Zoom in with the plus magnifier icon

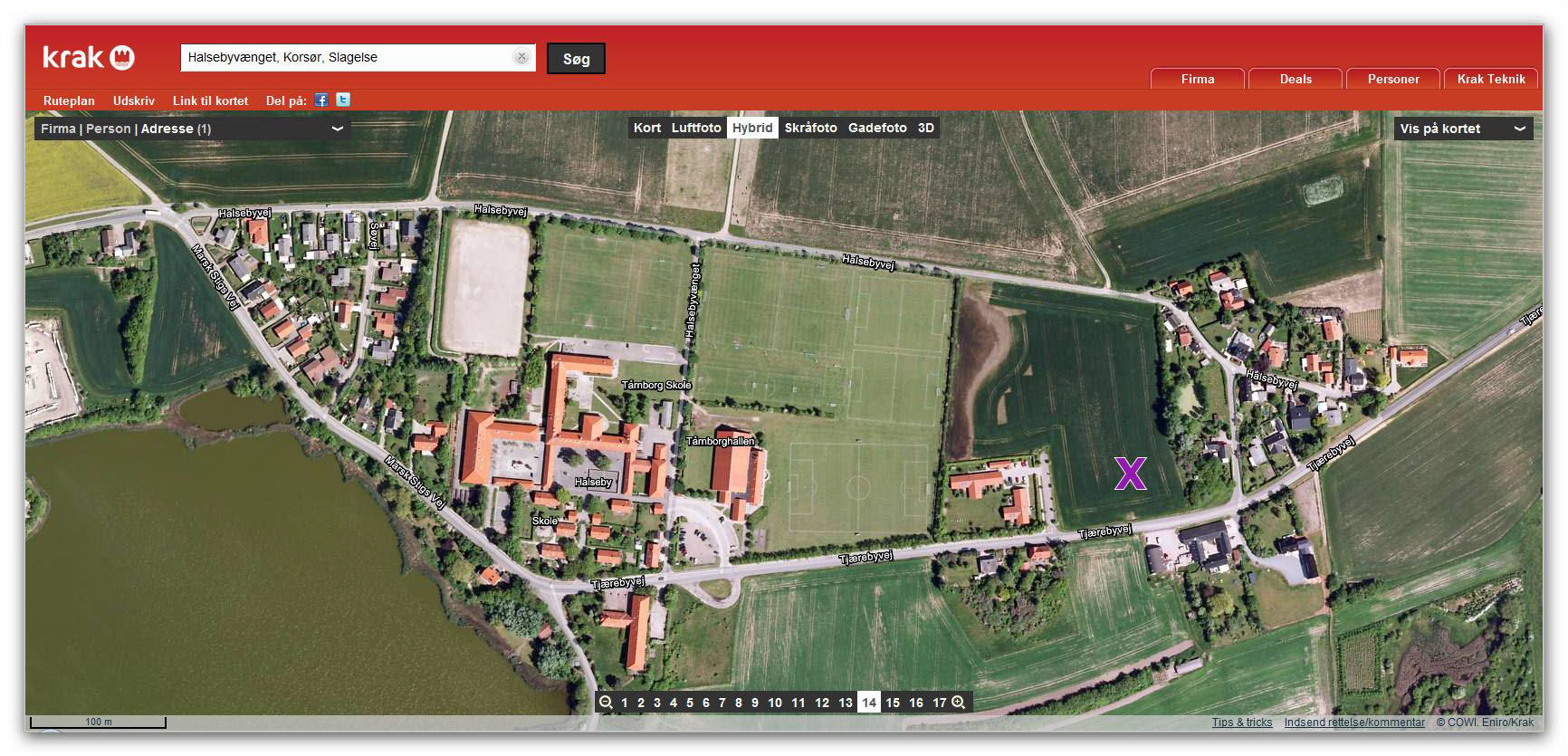click(959, 703)
